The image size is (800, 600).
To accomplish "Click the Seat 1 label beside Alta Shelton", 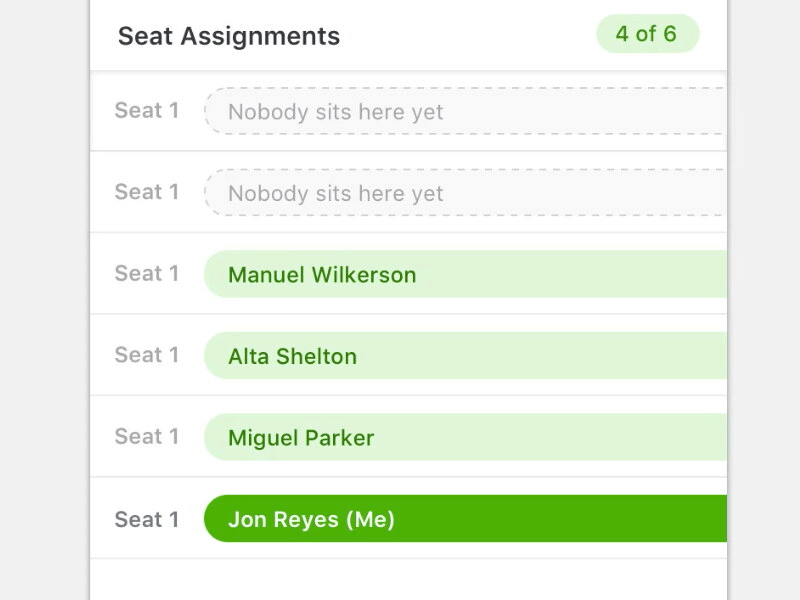I will 147,355.
